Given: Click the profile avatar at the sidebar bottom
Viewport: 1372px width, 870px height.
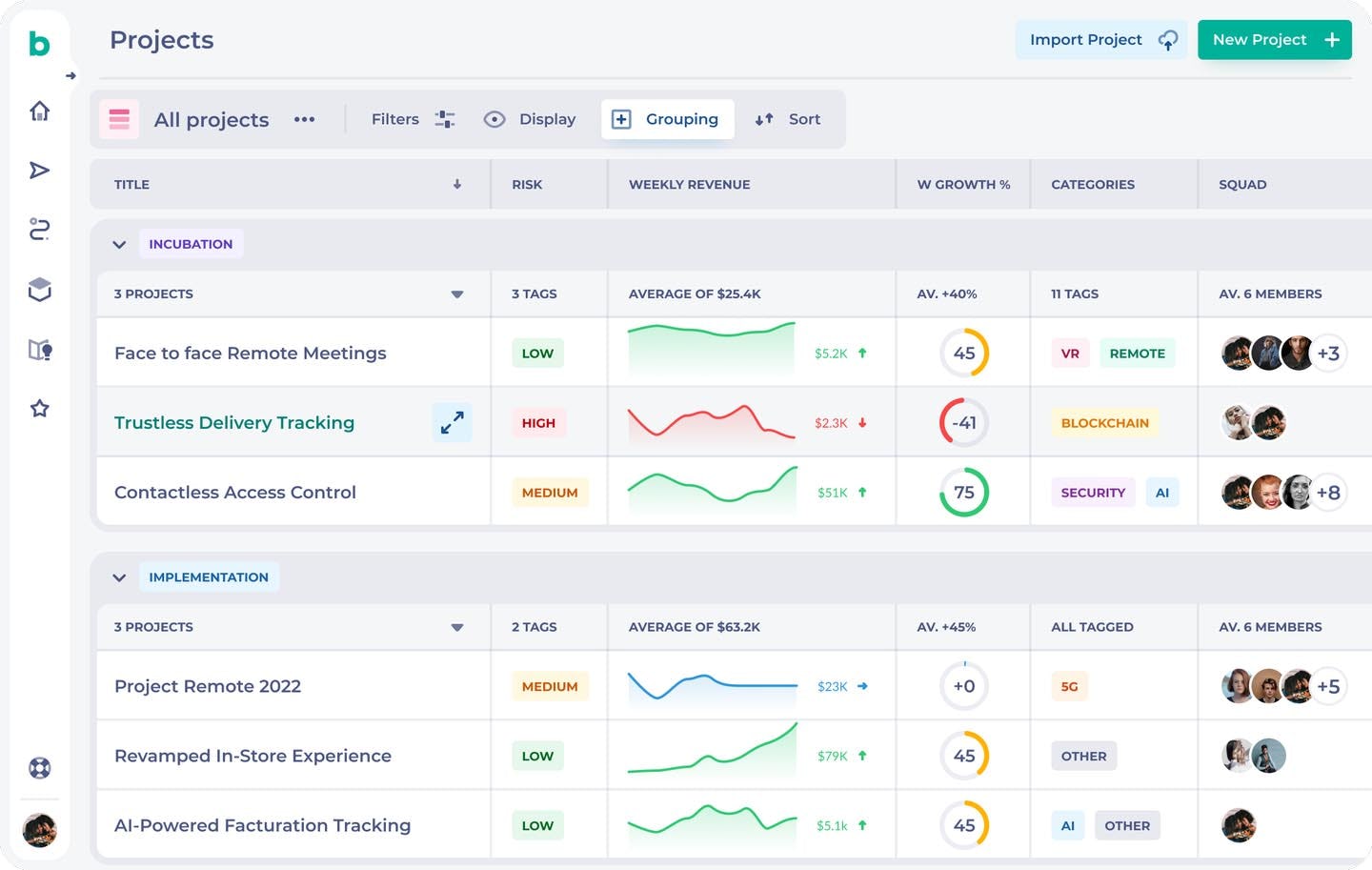Looking at the screenshot, I should [x=39, y=830].
